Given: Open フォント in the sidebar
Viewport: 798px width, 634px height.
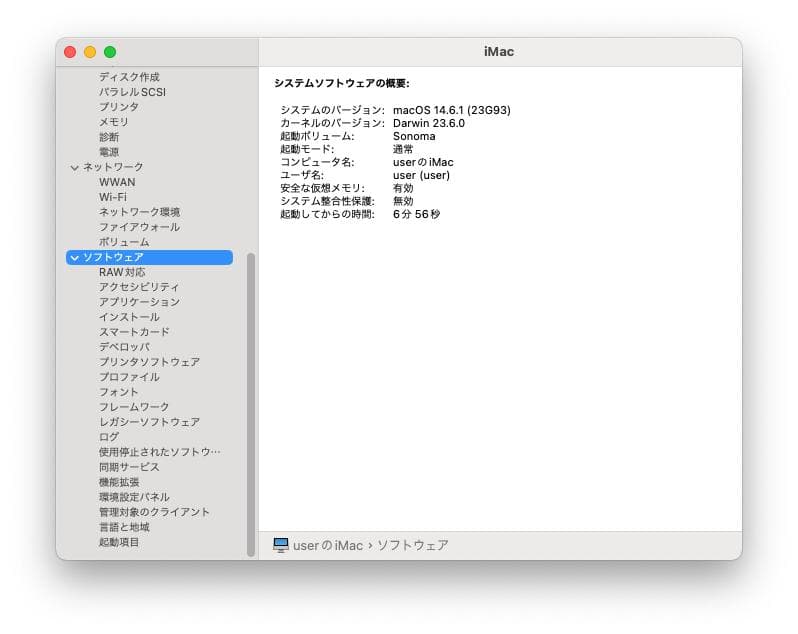Looking at the screenshot, I should 119,392.
